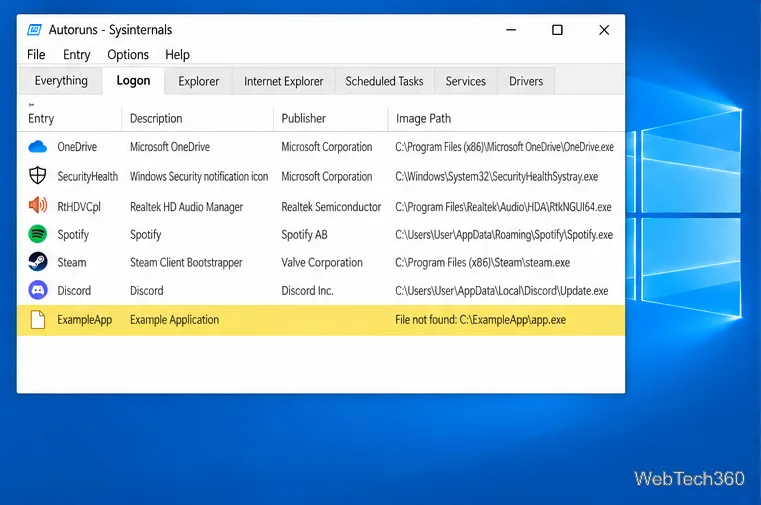The width and height of the screenshot is (761, 505).
Task: Sort by the Publisher column header
Action: (x=331, y=118)
